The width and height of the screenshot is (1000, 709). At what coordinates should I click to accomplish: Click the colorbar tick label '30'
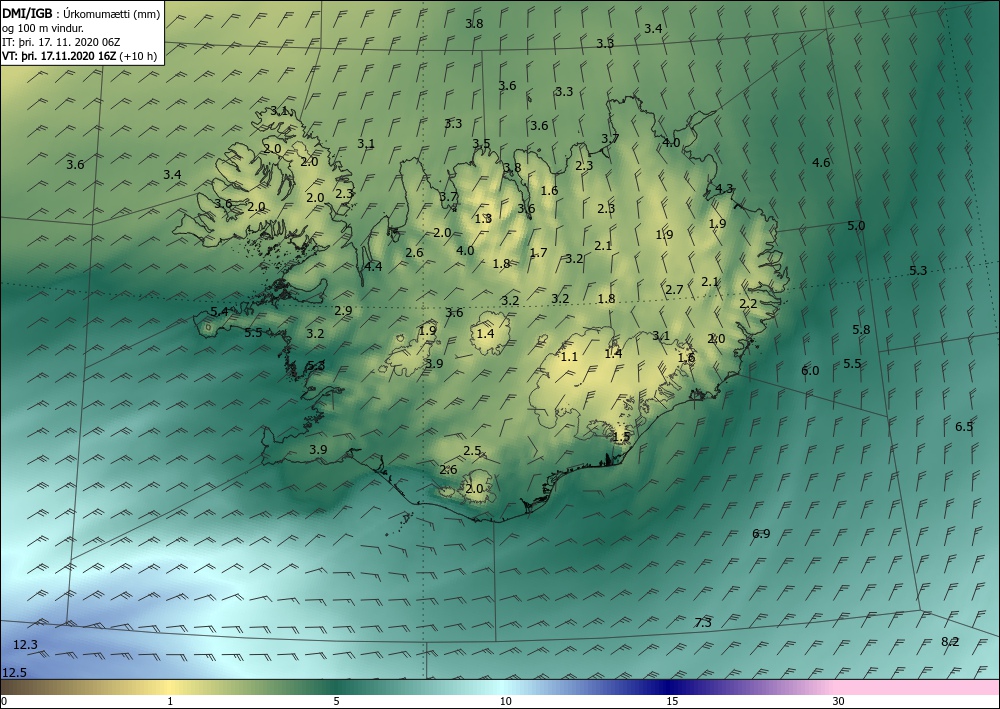point(838,701)
